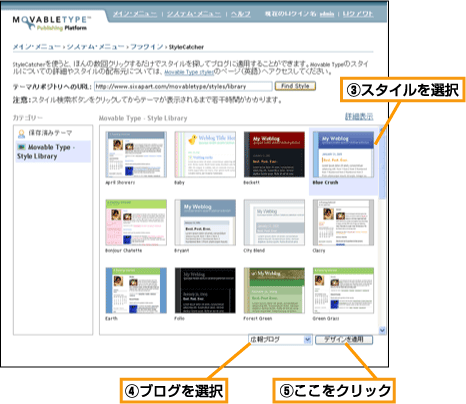Select the Beckett style thumbnail
Image resolution: width=466 pixels, height=404 pixels.
[x=274, y=154]
